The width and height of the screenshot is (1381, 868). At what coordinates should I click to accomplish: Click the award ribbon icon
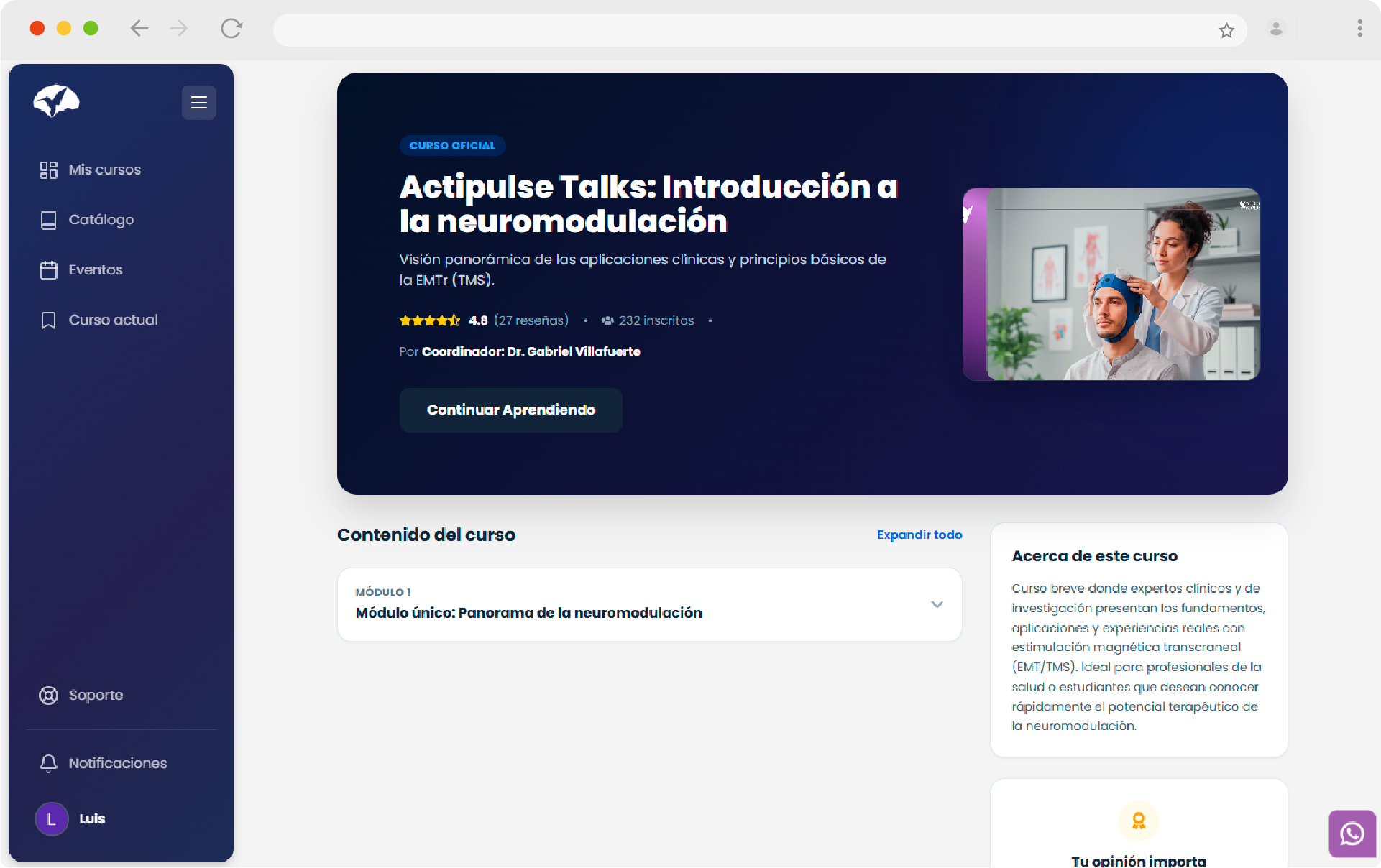click(x=1139, y=821)
